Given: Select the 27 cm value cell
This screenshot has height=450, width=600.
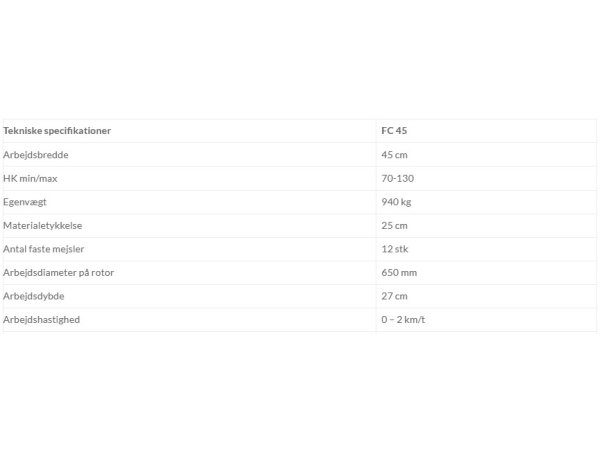Looking at the screenshot, I should pyautogui.click(x=395, y=296).
